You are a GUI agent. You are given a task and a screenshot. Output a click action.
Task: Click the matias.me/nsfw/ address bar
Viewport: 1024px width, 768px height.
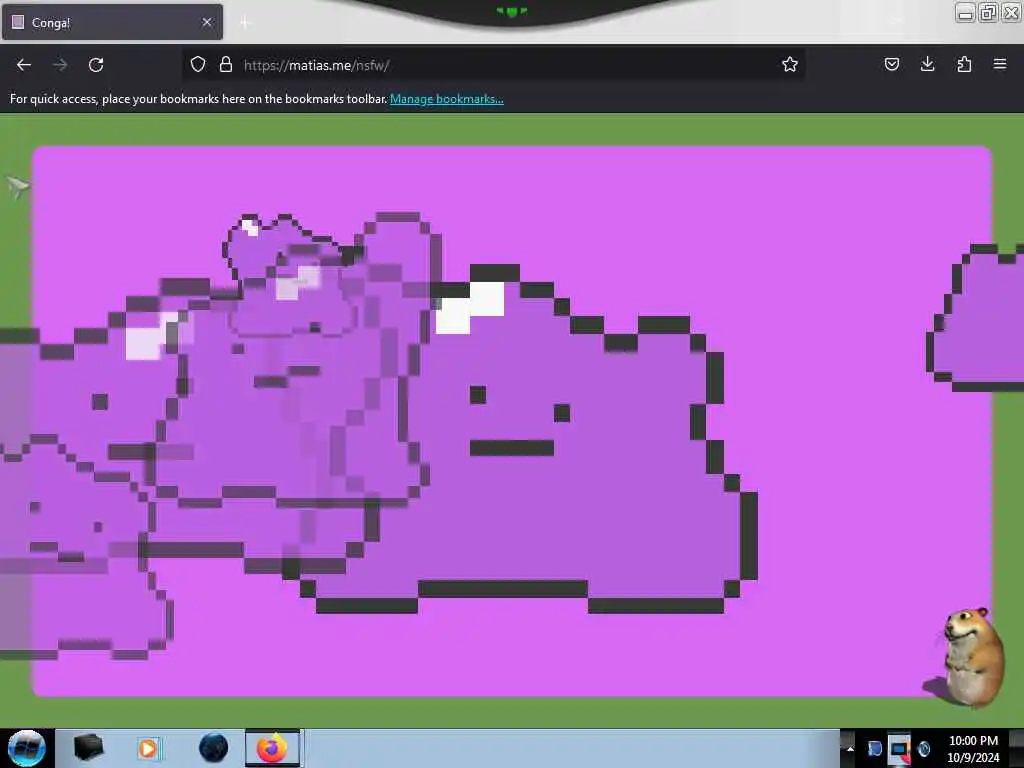(496, 65)
